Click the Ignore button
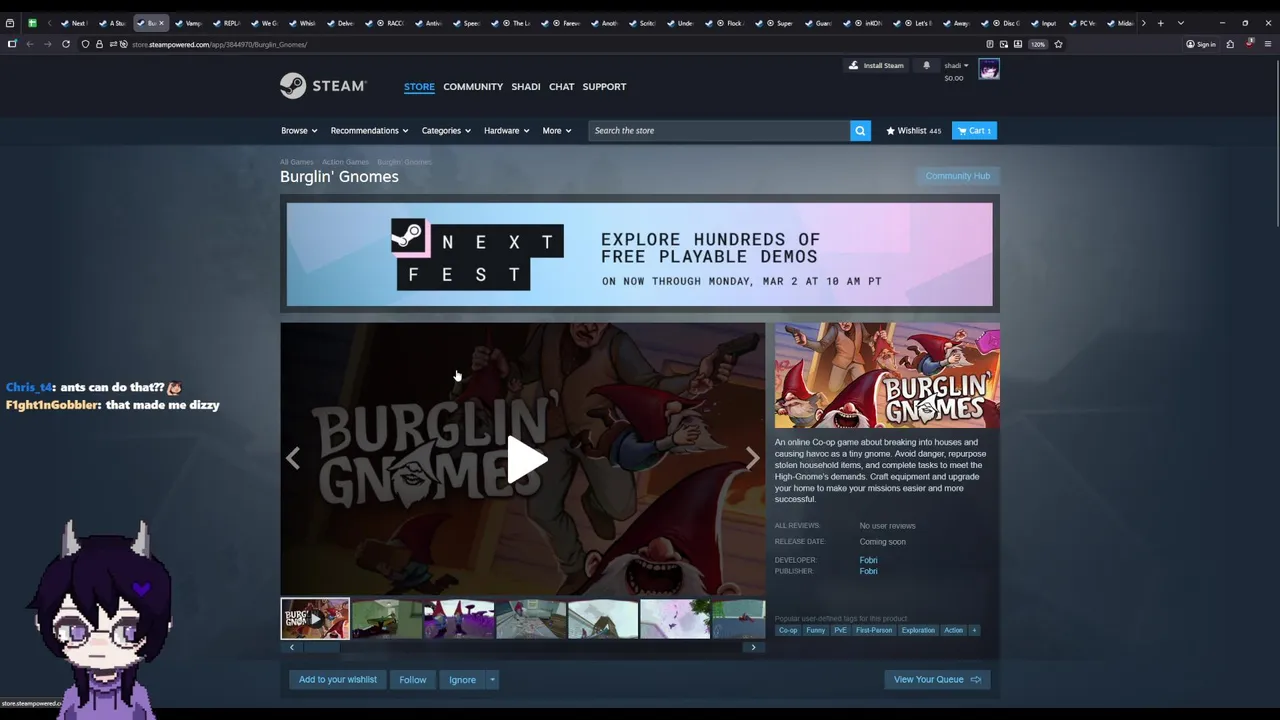 462,680
